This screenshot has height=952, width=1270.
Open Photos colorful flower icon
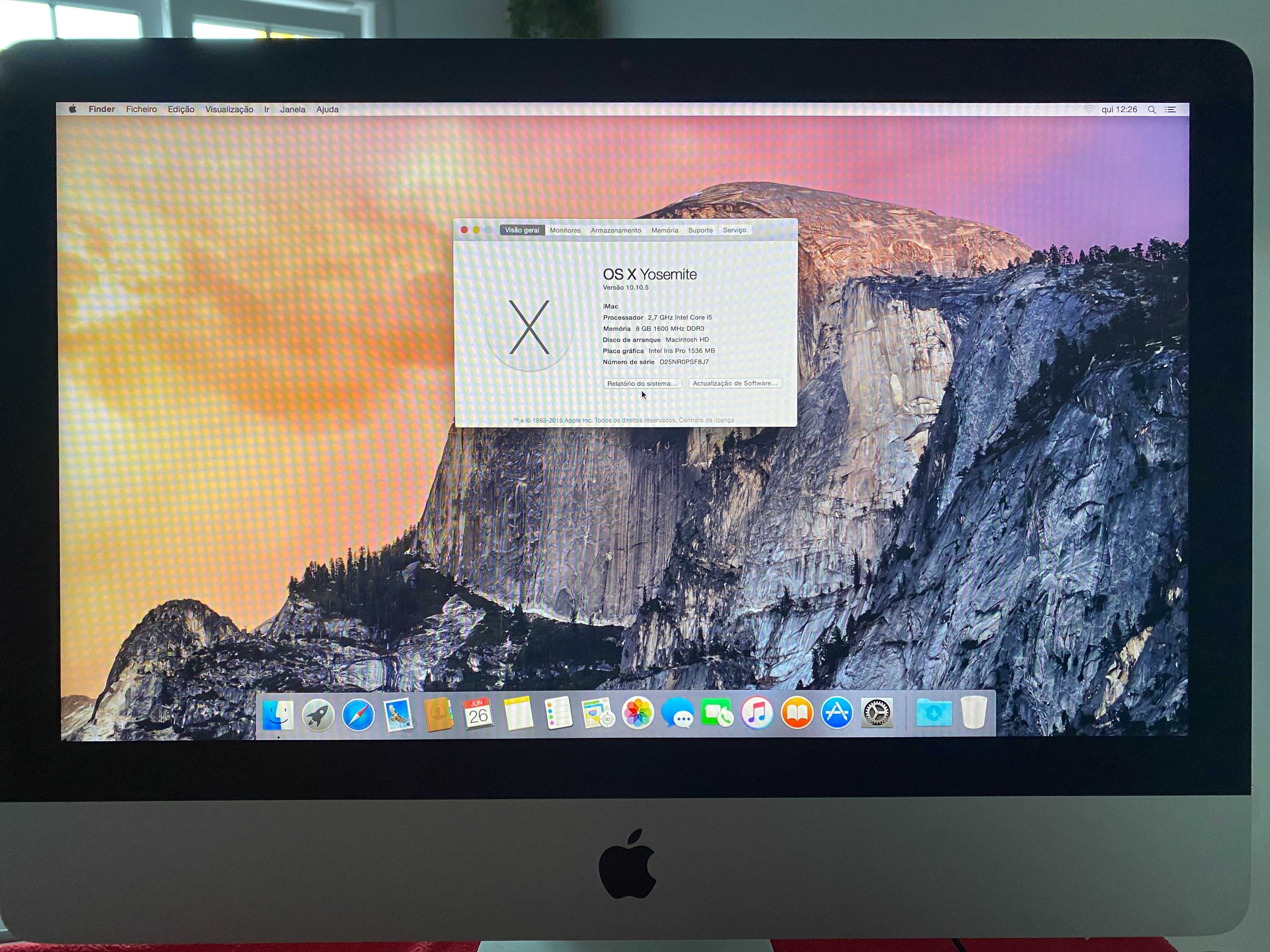point(638,713)
